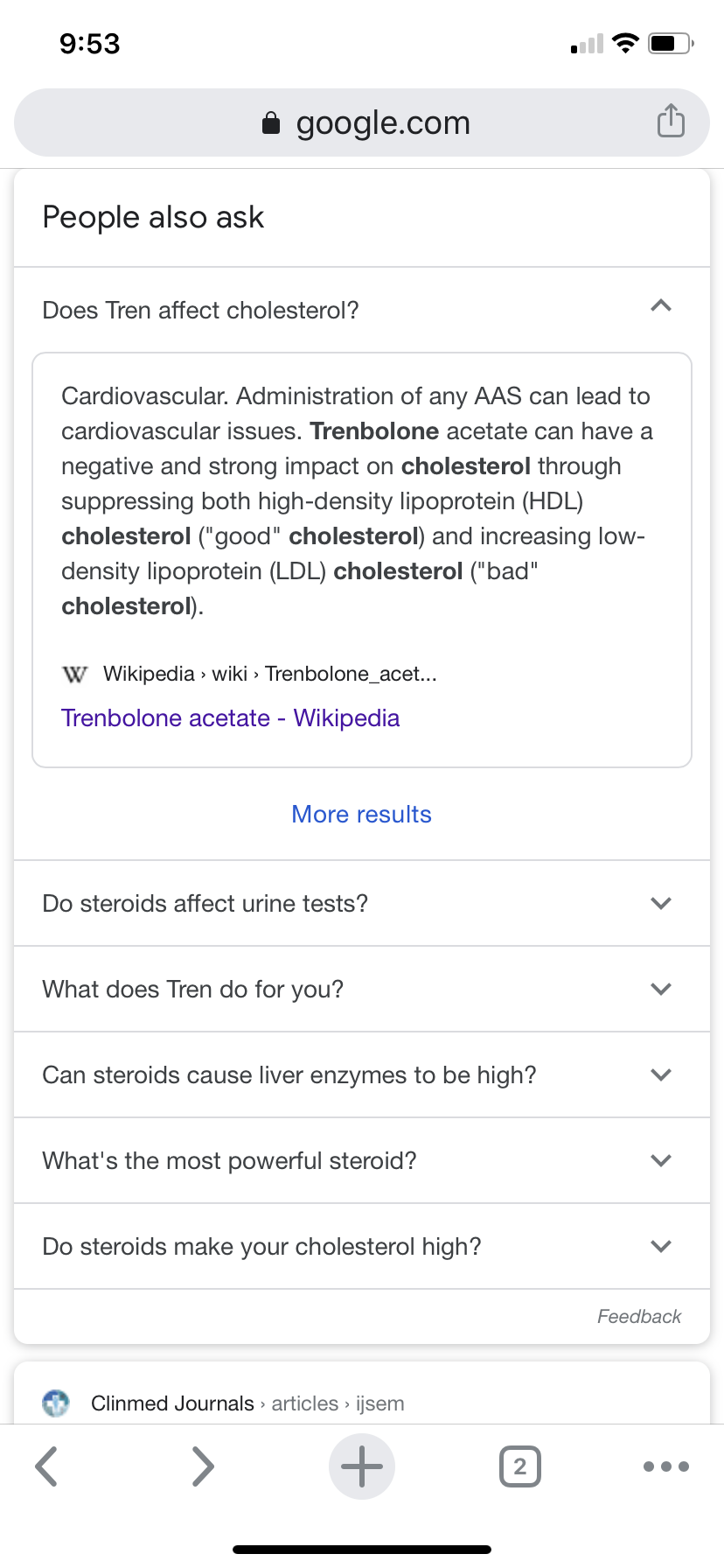
Task: Expand most powerful steroid question
Action: click(661, 1160)
